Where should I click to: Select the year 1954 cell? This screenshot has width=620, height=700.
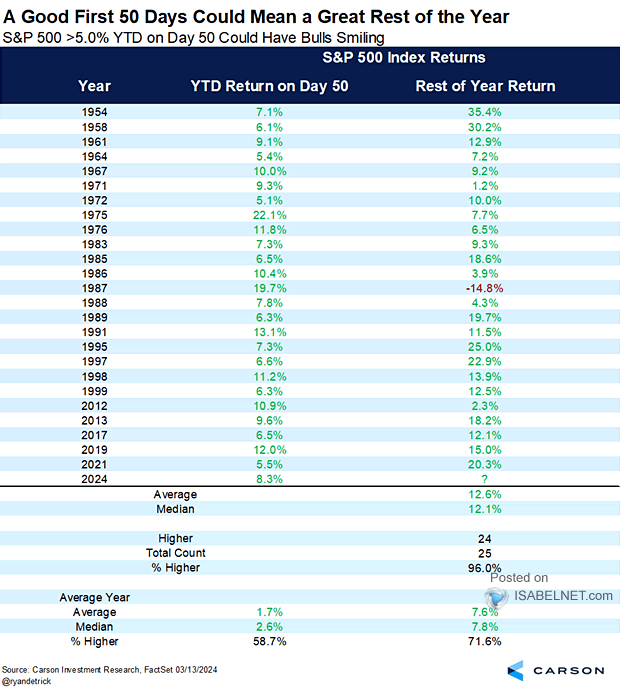(94, 112)
